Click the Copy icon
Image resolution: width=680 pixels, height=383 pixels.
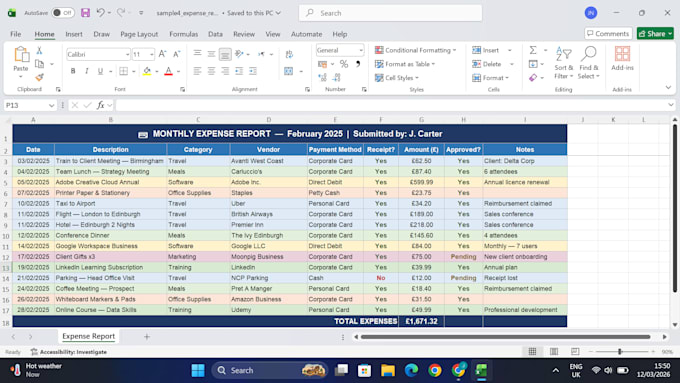[39, 64]
